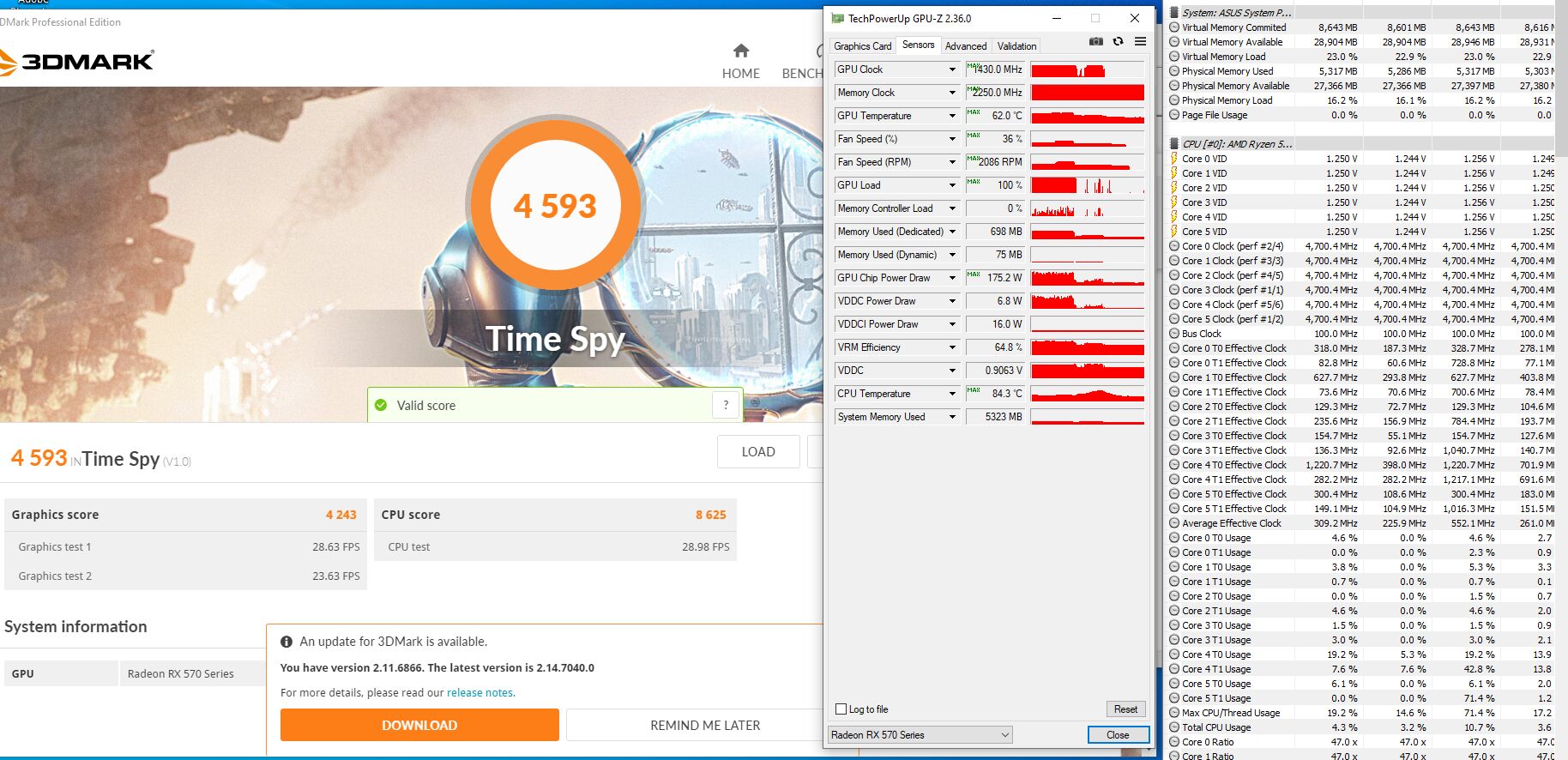Open the Validation tab in GPU-Z
This screenshot has height=760, width=1568.
point(1016,46)
